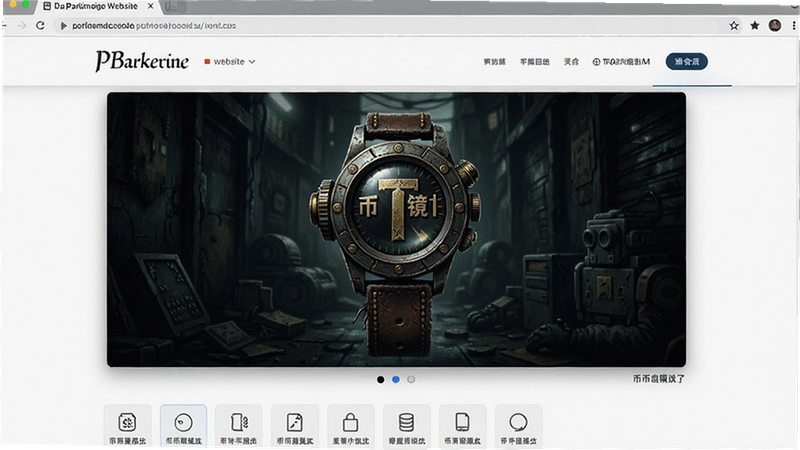Switch to the Da Parlurnoigo Website tab
The width and height of the screenshot is (800, 450).
click(96, 7)
